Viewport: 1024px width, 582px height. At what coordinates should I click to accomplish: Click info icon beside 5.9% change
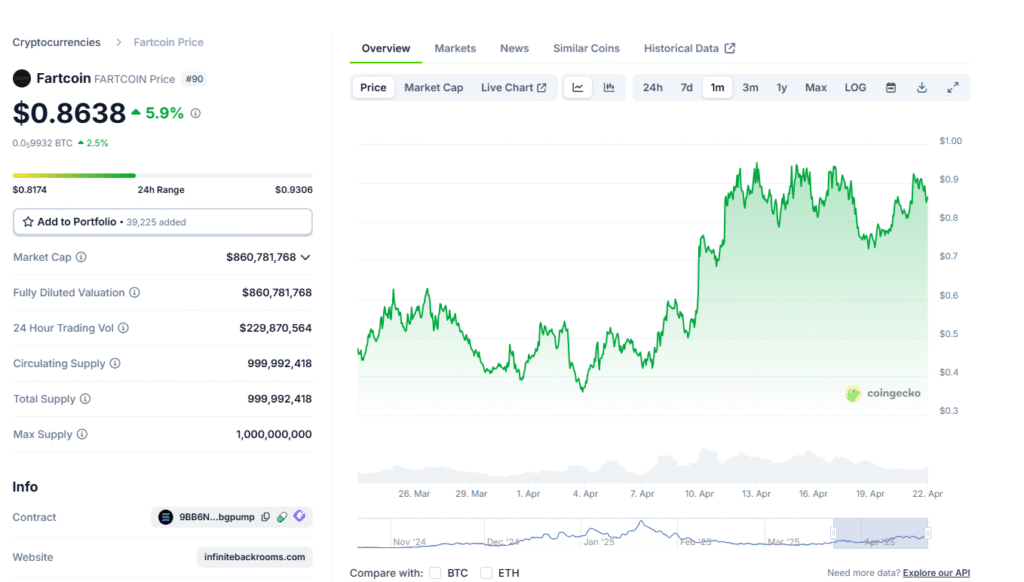point(195,113)
